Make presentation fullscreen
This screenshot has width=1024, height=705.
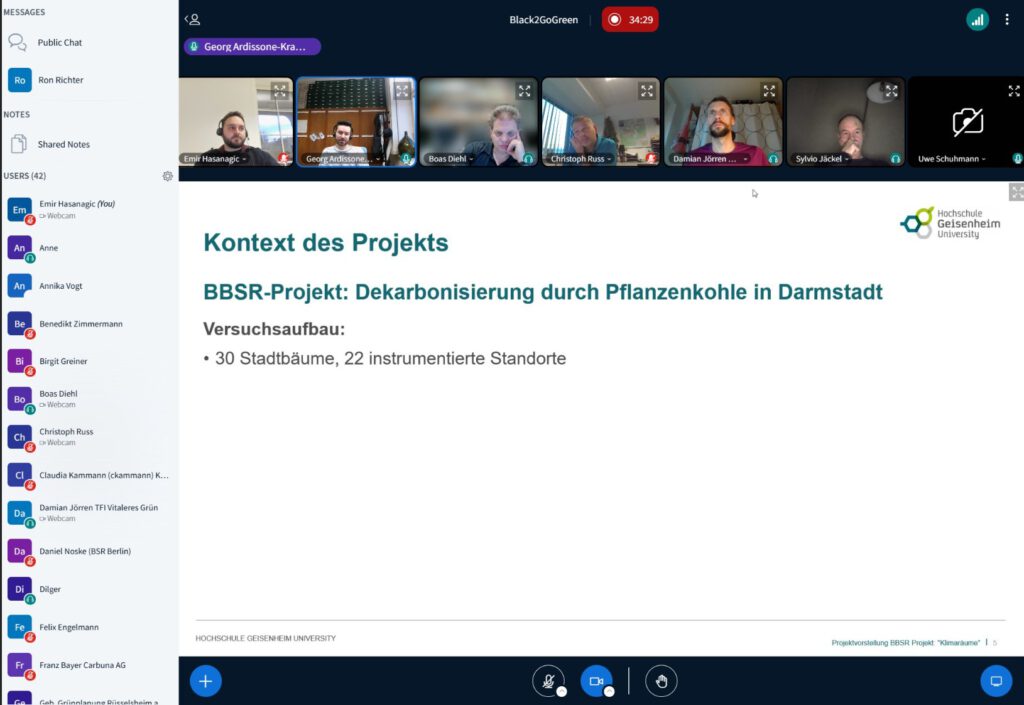pyautogui.click(x=1016, y=192)
